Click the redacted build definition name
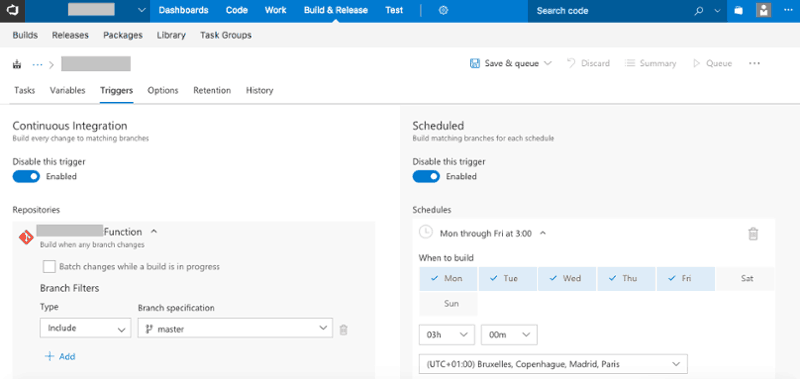This screenshot has width=800, height=379. tap(96, 64)
